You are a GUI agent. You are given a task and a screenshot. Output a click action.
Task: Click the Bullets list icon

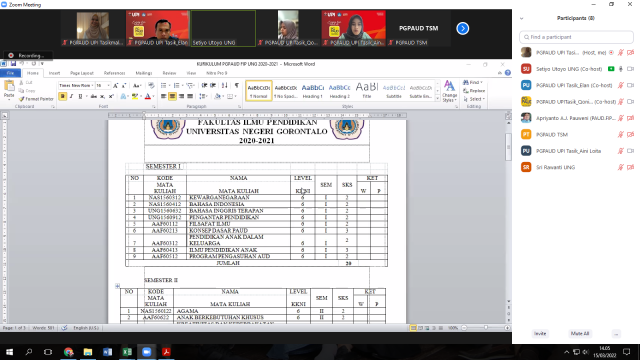pyautogui.click(x=164, y=85)
